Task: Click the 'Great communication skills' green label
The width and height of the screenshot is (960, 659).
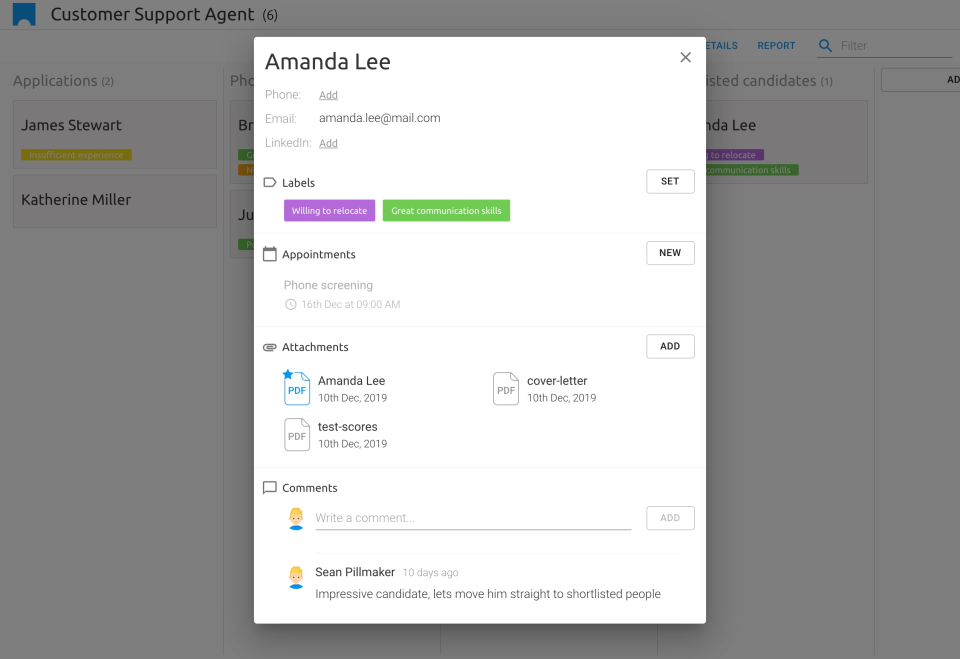Action: click(446, 211)
